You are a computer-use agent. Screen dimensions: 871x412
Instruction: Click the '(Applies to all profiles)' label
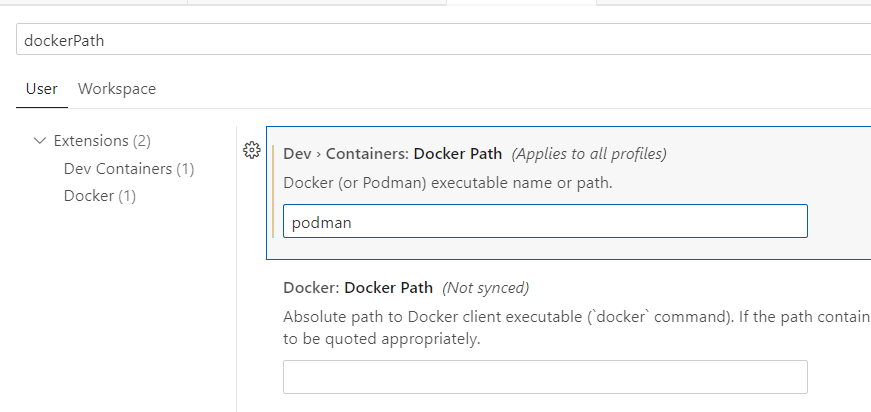pos(589,153)
